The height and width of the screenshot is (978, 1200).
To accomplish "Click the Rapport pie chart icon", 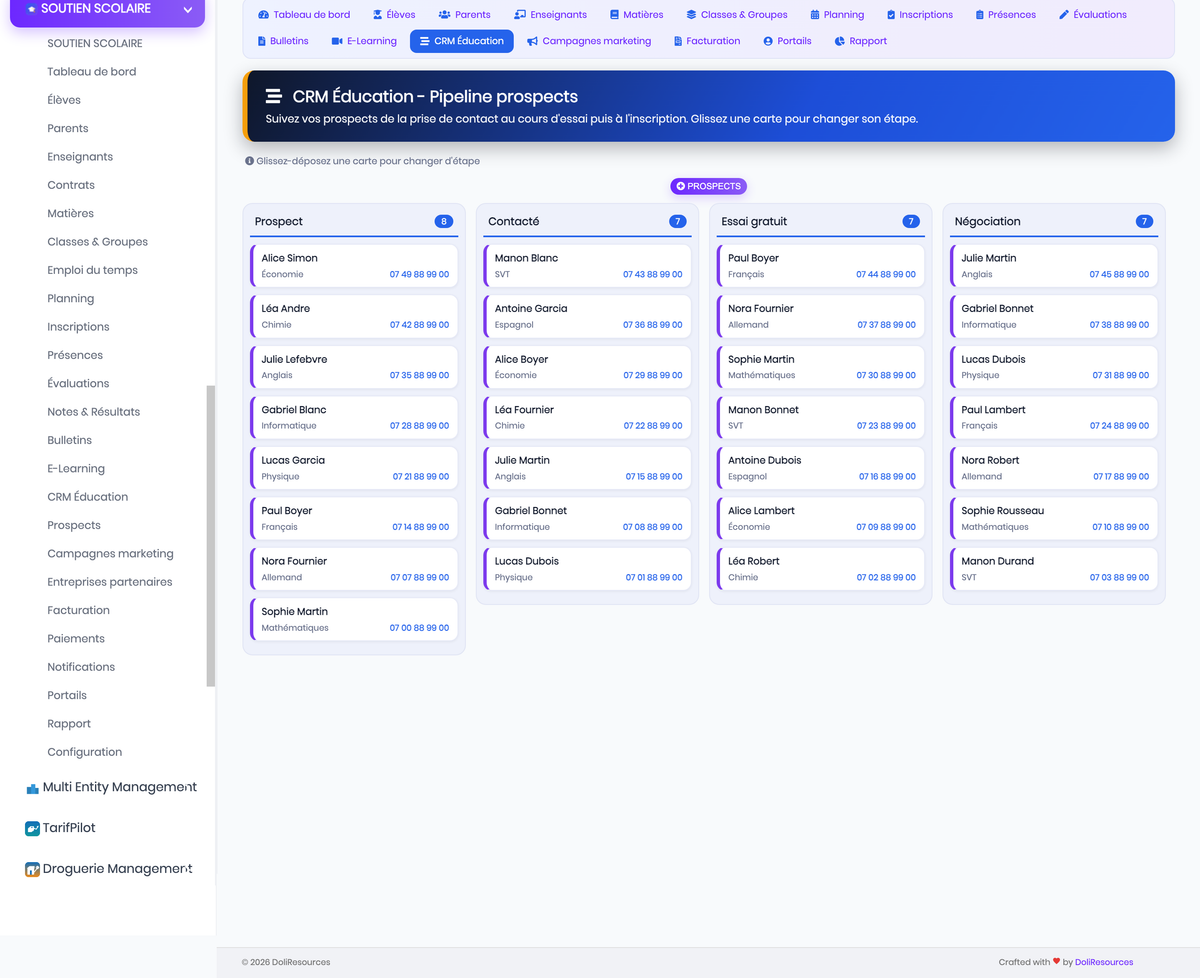I will pos(840,41).
